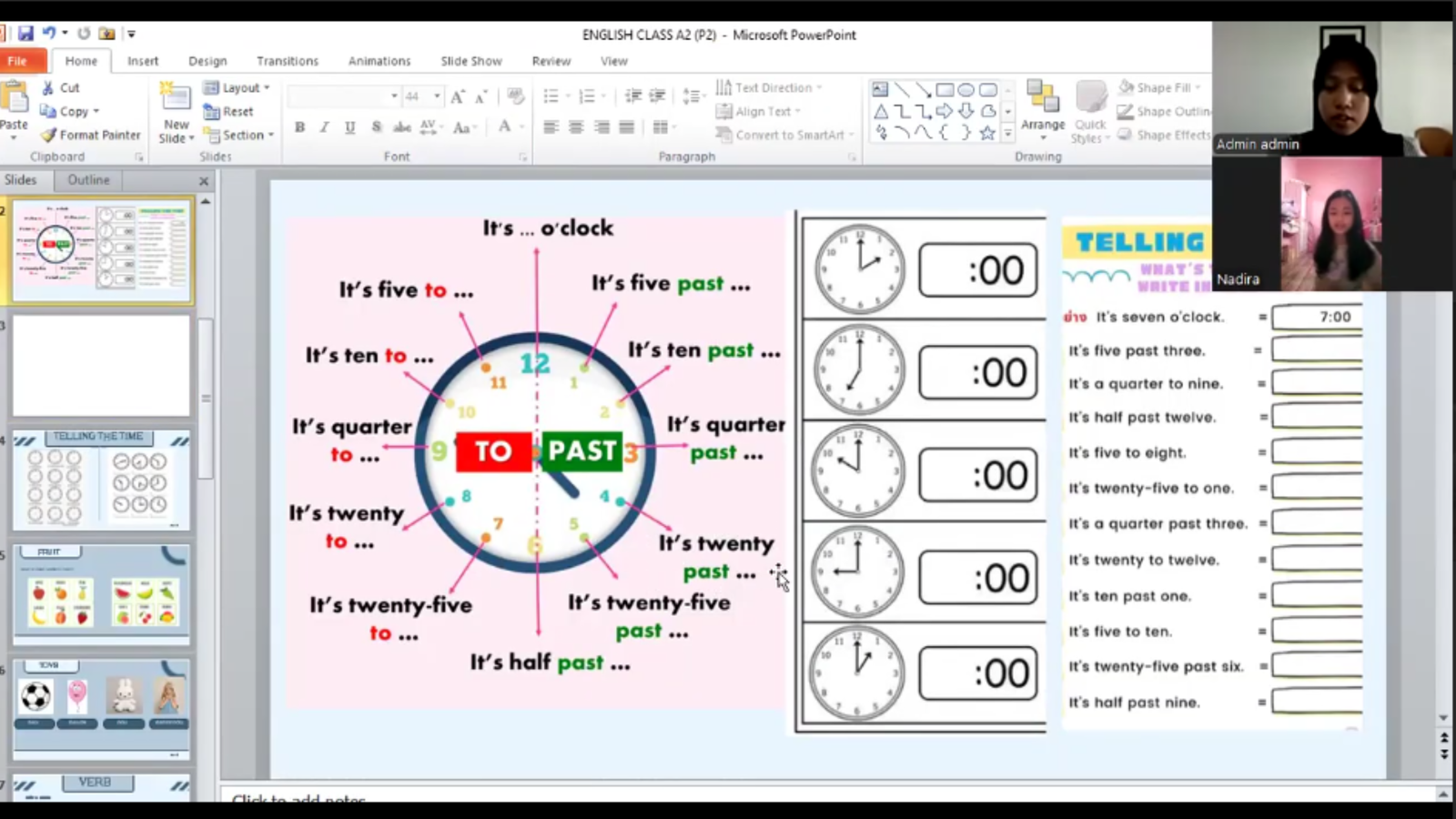Choose the 5-point star shape

tap(987, 133)
